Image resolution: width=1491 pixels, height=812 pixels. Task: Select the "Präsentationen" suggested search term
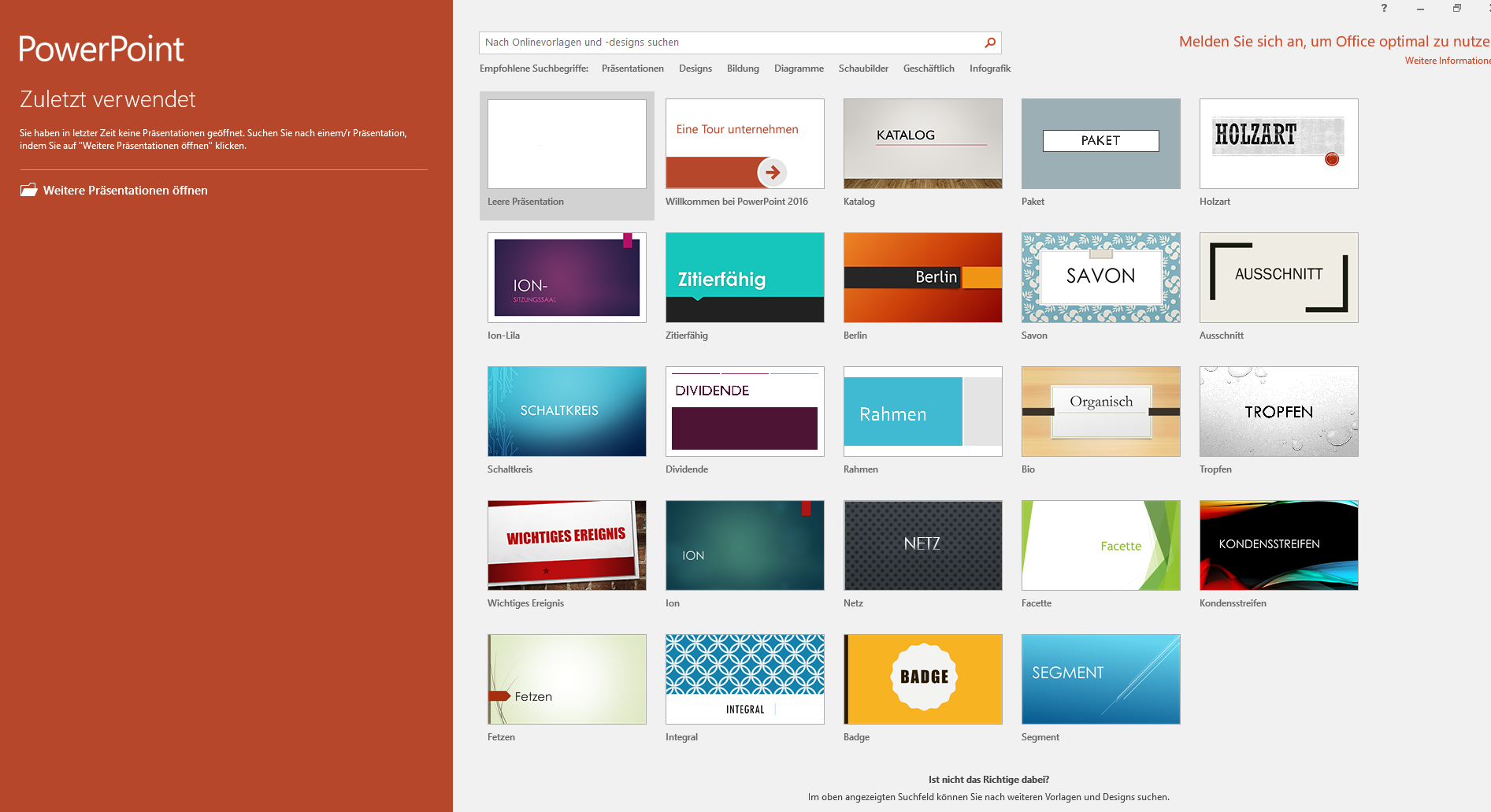coord(632,69)
